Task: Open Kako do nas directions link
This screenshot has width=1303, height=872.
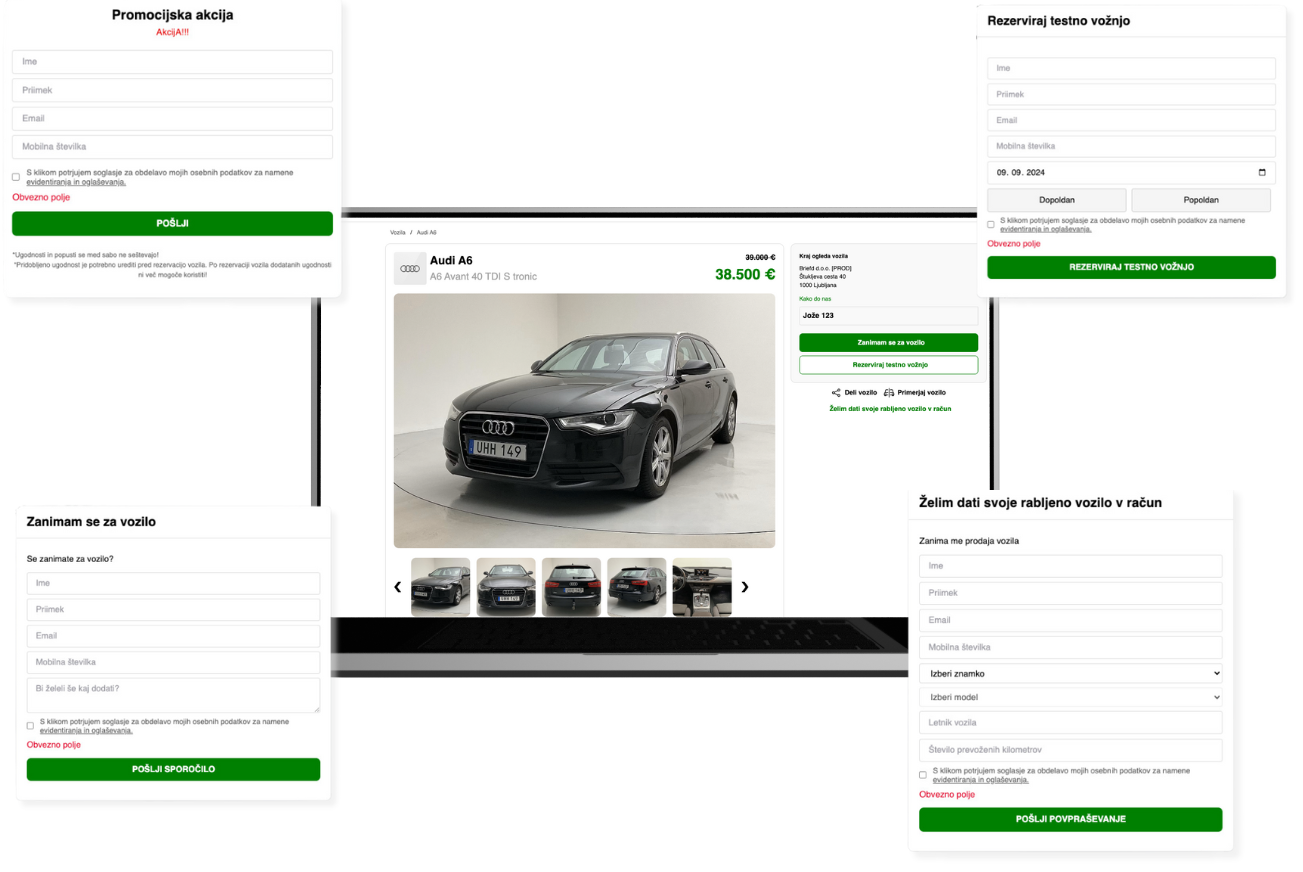Action: tap(815, 298)
